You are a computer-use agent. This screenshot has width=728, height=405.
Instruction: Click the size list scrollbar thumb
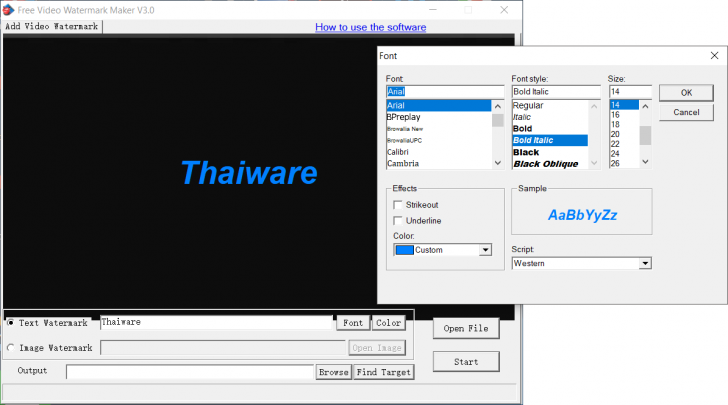[x=645, y=136]
